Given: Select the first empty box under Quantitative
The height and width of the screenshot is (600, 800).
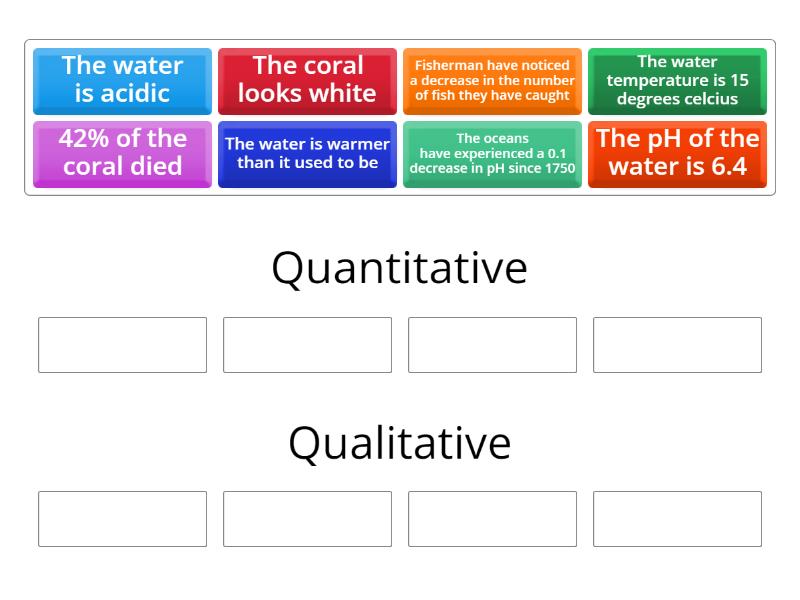Looking at the screenshot, I should 122,345.
